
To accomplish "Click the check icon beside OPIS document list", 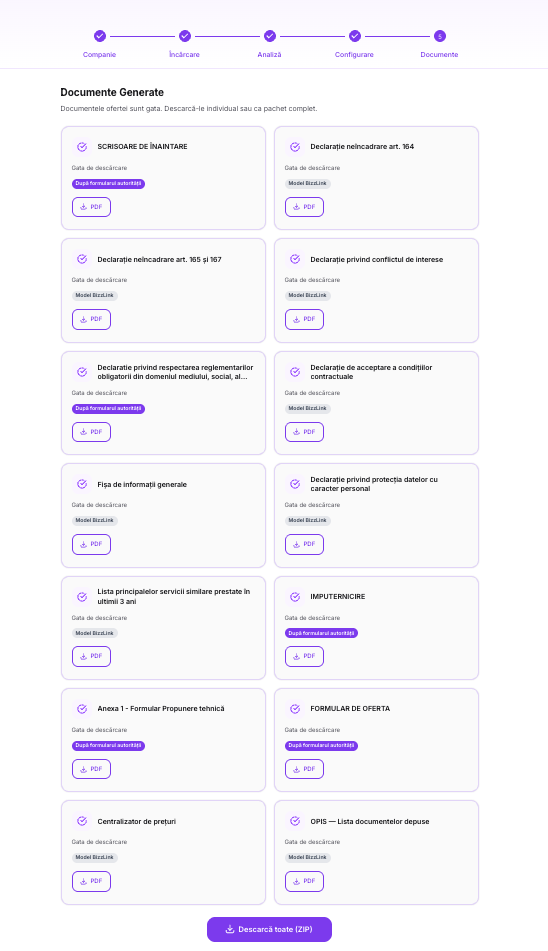I will coord(295,821).
